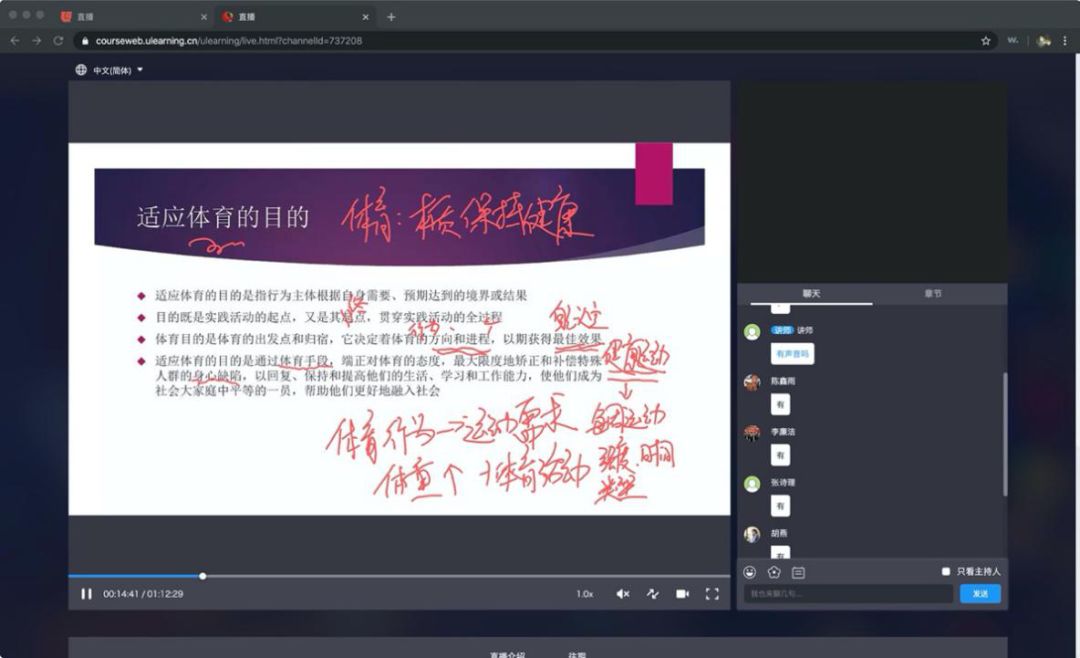Bookmark this page with the star icon
Screen dimensions: 1080x658
(986, 41)
